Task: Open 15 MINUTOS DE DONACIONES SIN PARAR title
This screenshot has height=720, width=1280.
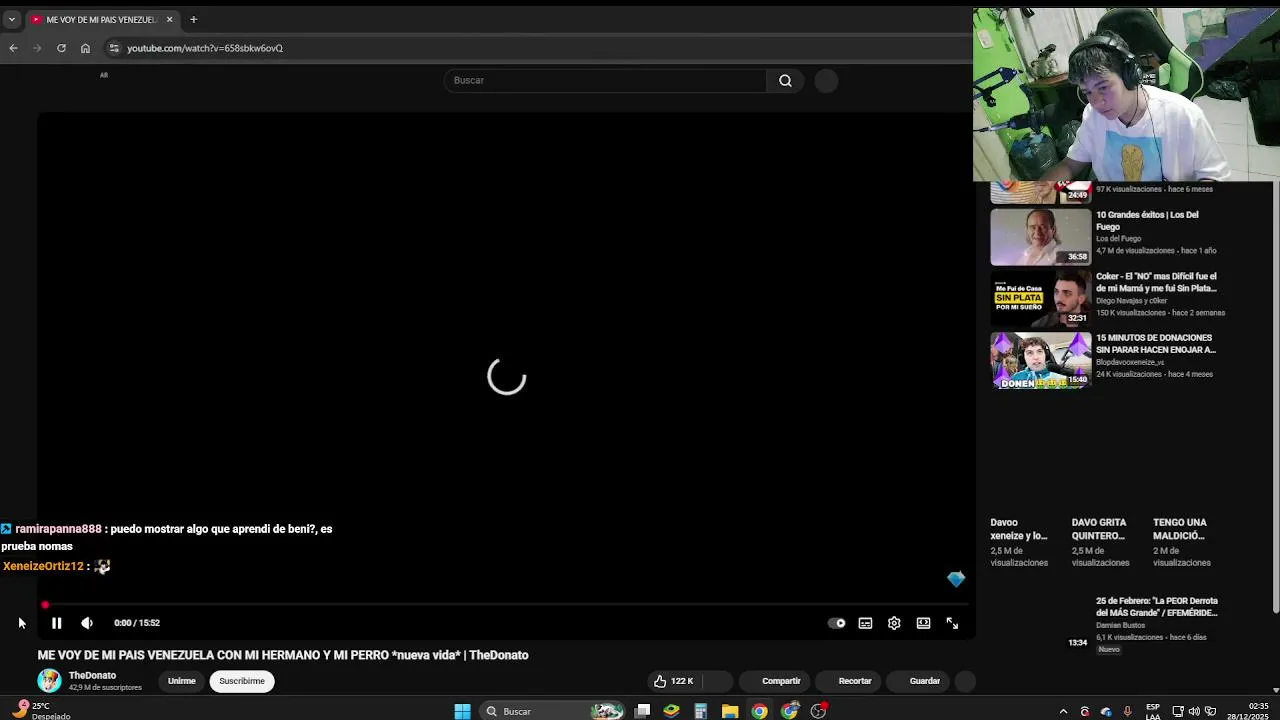Action: click(1156, 344)
